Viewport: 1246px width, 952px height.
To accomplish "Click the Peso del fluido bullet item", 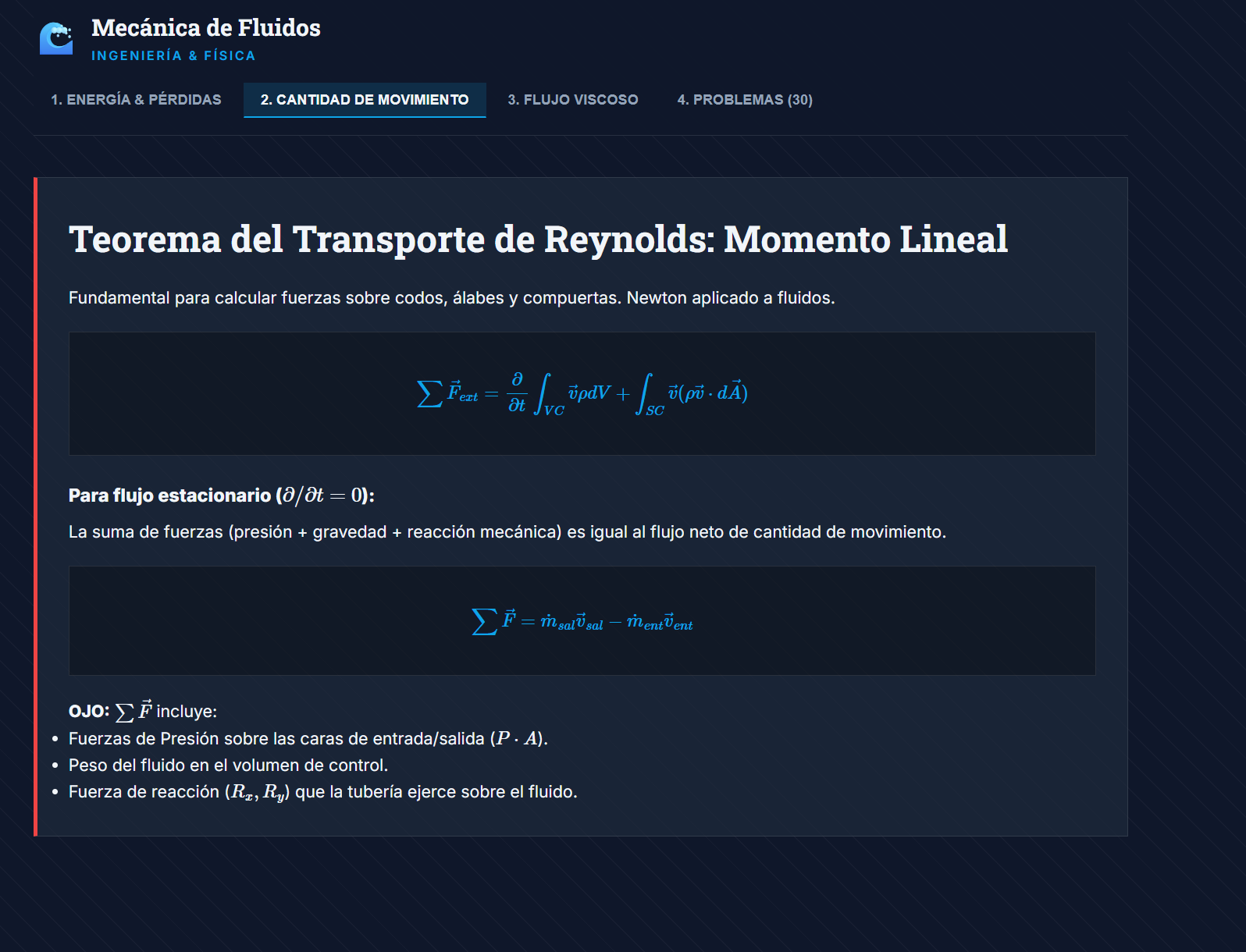I will pos(228,766).
